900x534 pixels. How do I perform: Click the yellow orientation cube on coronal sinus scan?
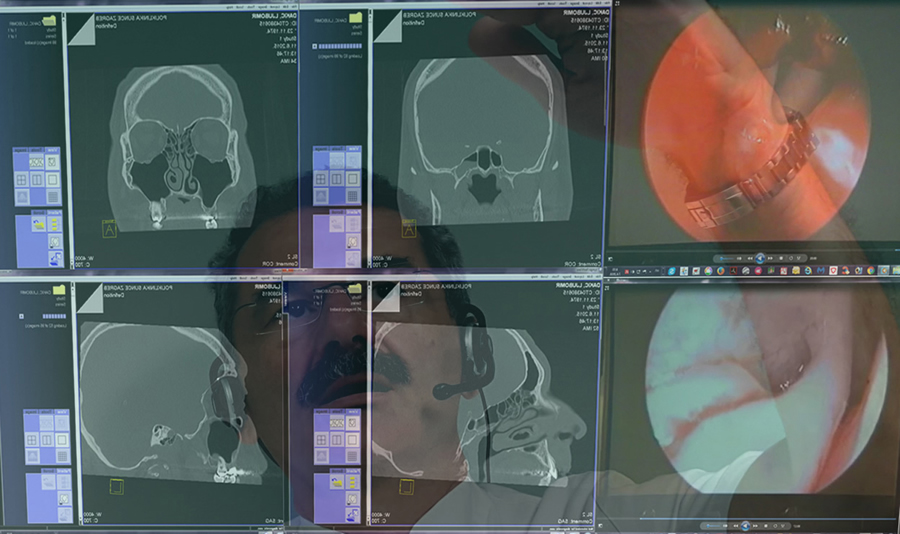click(x=109, y=229)
